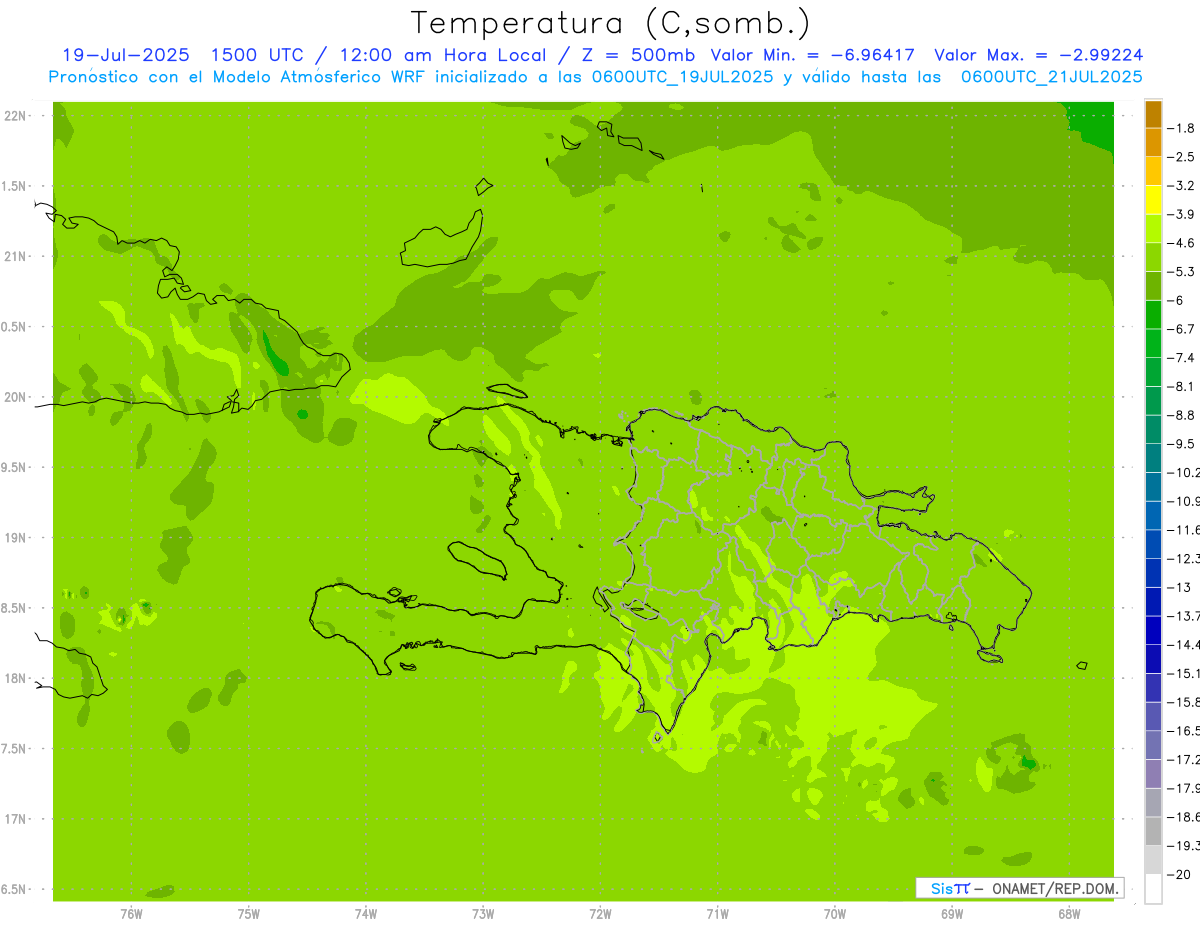This screenshot has width=1200, height=927.
Task: Click the '-3.9' colorbar label
Action: coord(1182,214)
